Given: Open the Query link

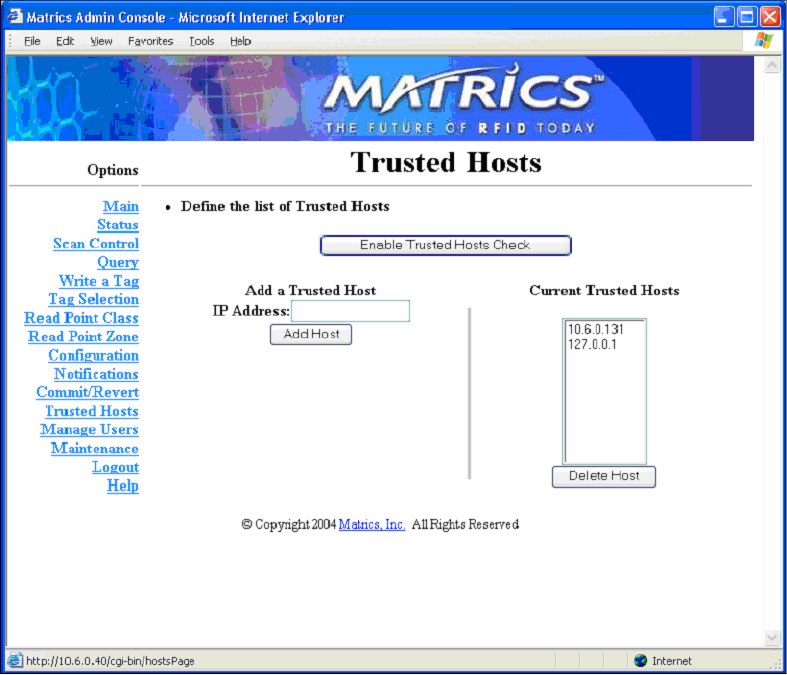Looking at the screenshot, I should (118, 262).
